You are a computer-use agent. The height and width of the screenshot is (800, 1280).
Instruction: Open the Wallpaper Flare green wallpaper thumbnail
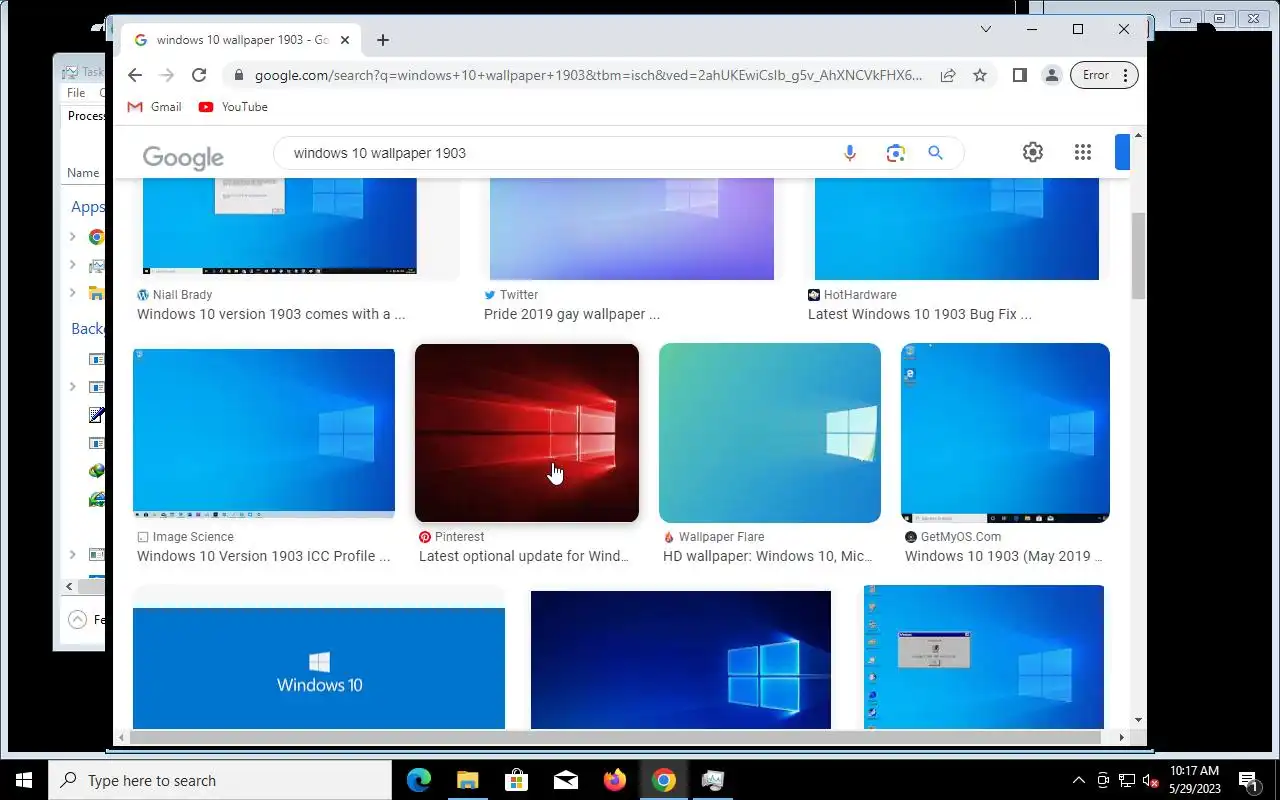770,433
